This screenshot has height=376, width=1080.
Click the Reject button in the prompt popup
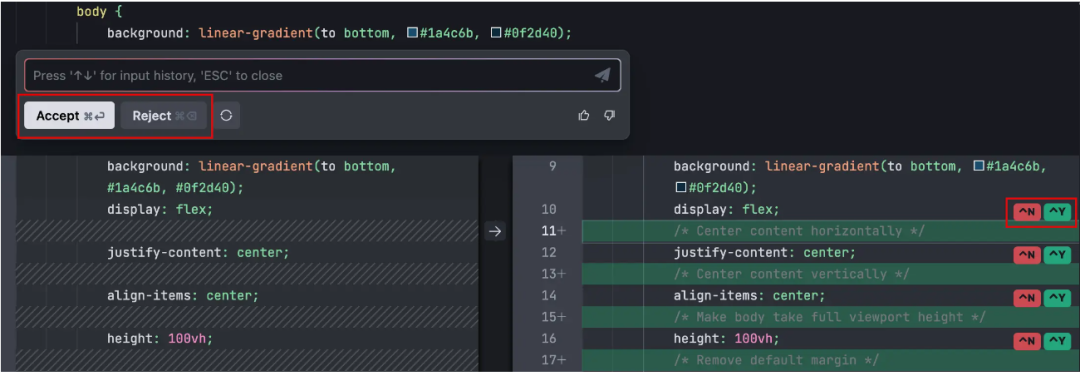point(164,116)
